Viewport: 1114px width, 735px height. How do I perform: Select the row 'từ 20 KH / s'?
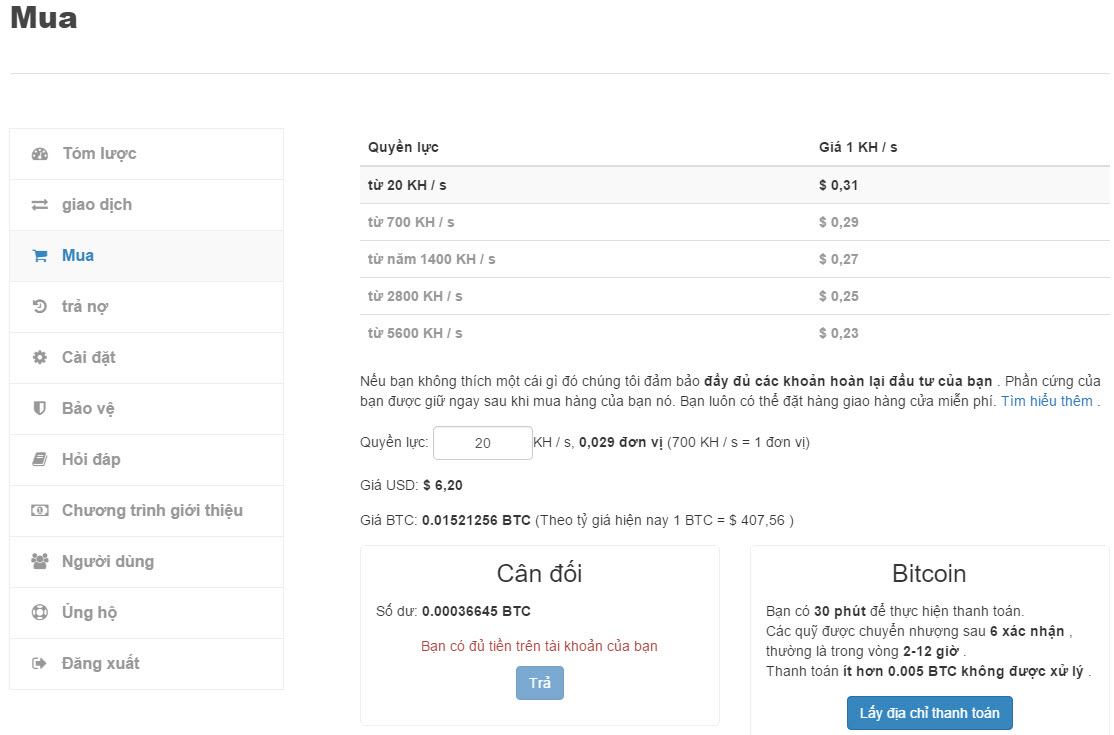coord(735,185)
